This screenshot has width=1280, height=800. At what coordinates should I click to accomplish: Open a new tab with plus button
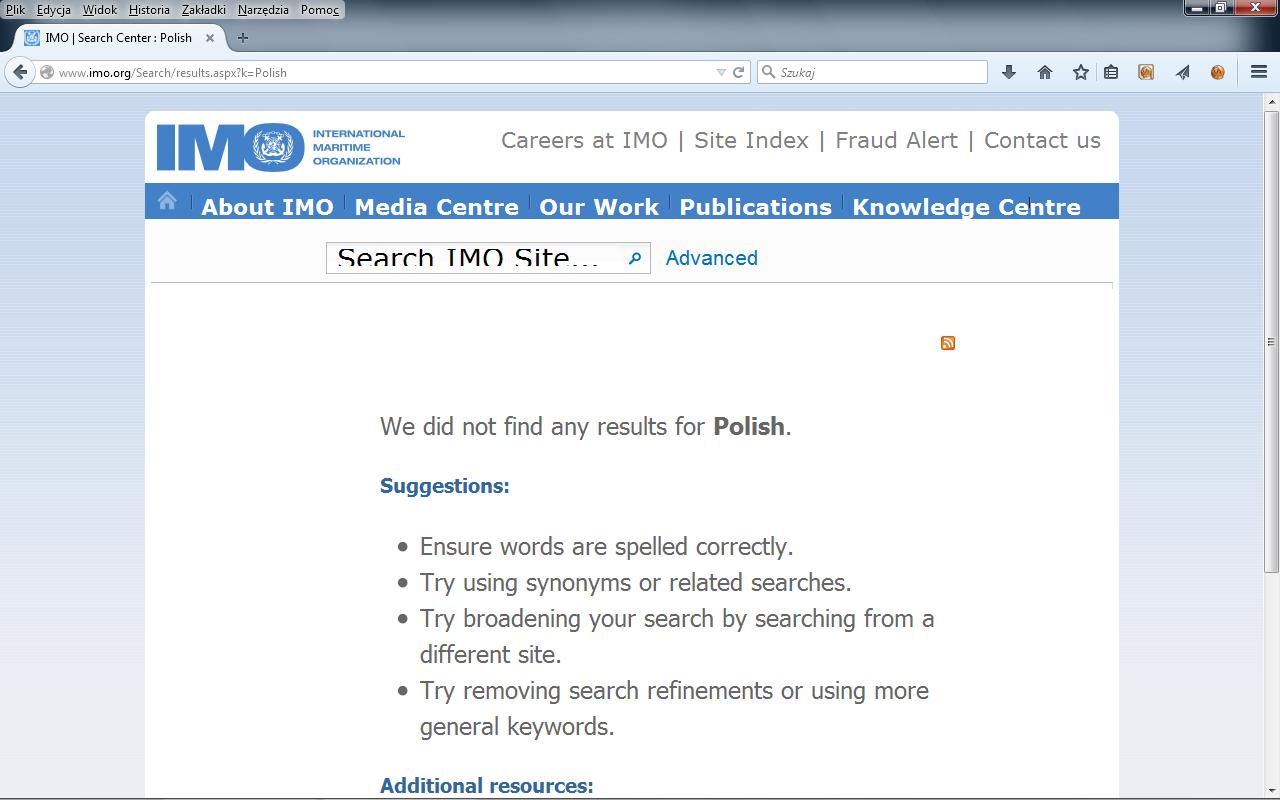[x=242, y=38]
